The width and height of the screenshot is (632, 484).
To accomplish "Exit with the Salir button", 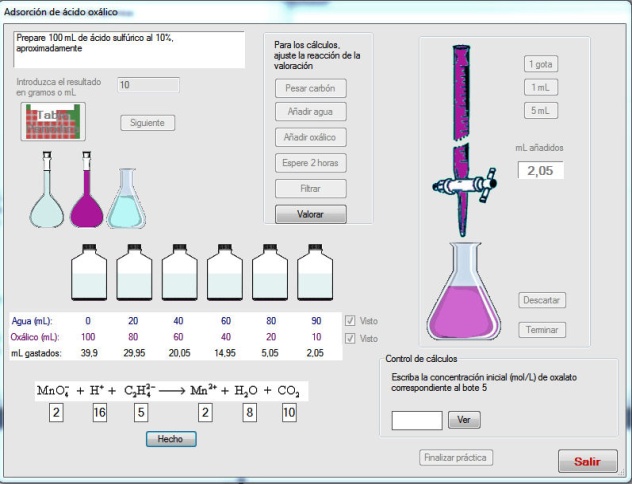I will 587,461.
